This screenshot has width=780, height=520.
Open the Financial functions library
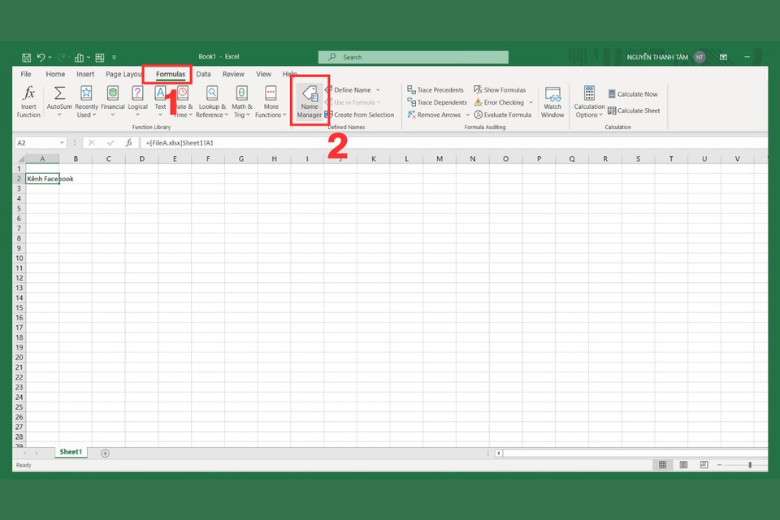coord(112,100)
